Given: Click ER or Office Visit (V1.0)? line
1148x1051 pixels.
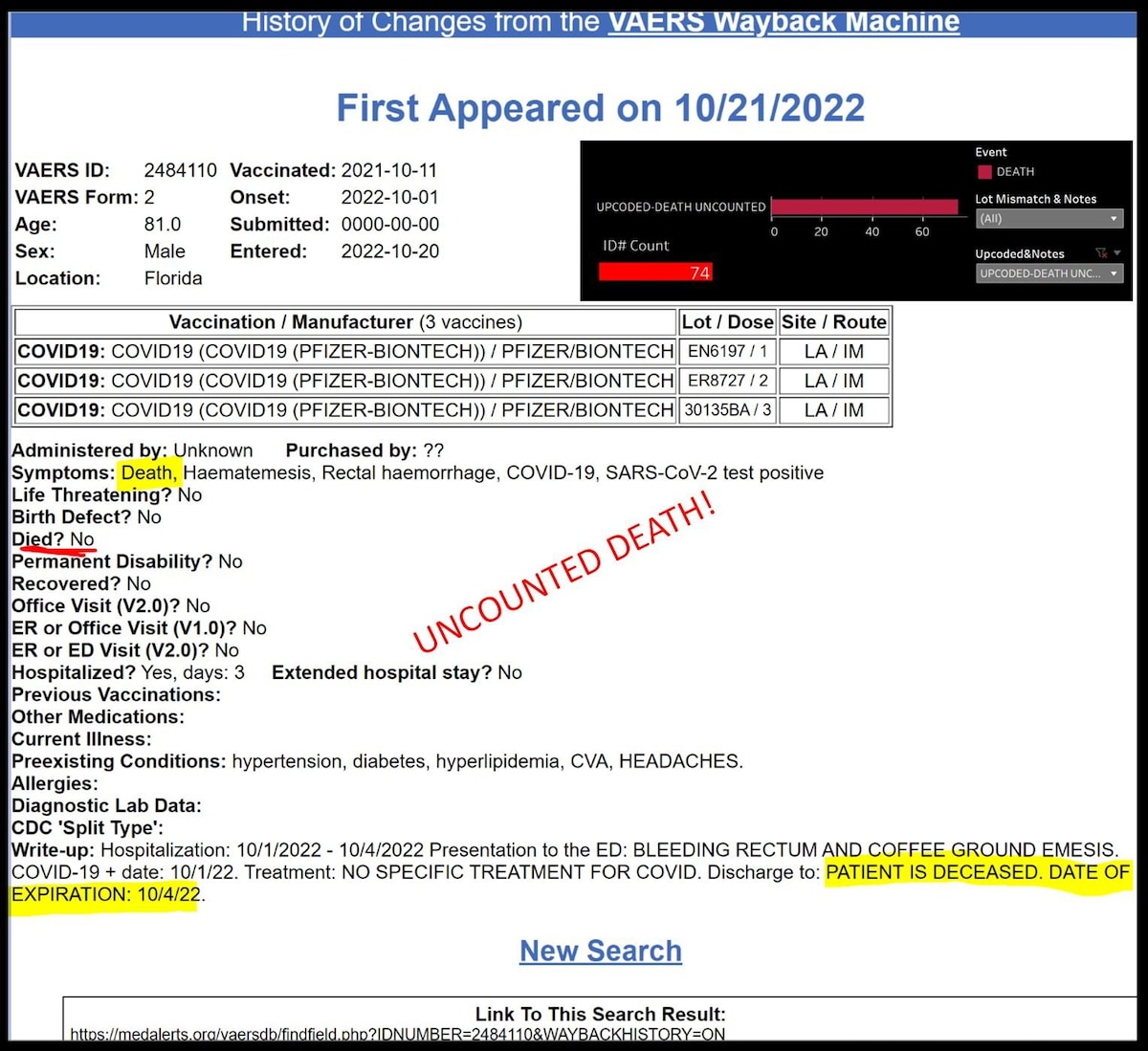Looking at the screenshot, I should click(x=139, y=628).
